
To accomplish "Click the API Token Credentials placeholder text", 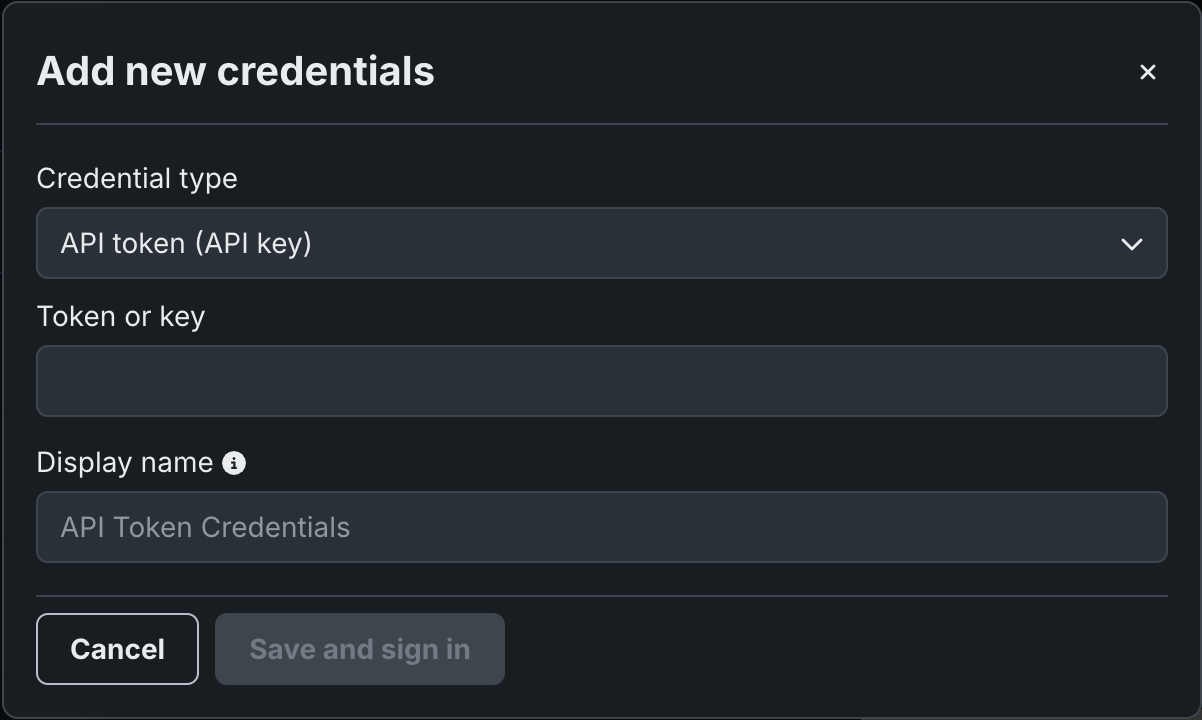I will [x=205, y=527].
